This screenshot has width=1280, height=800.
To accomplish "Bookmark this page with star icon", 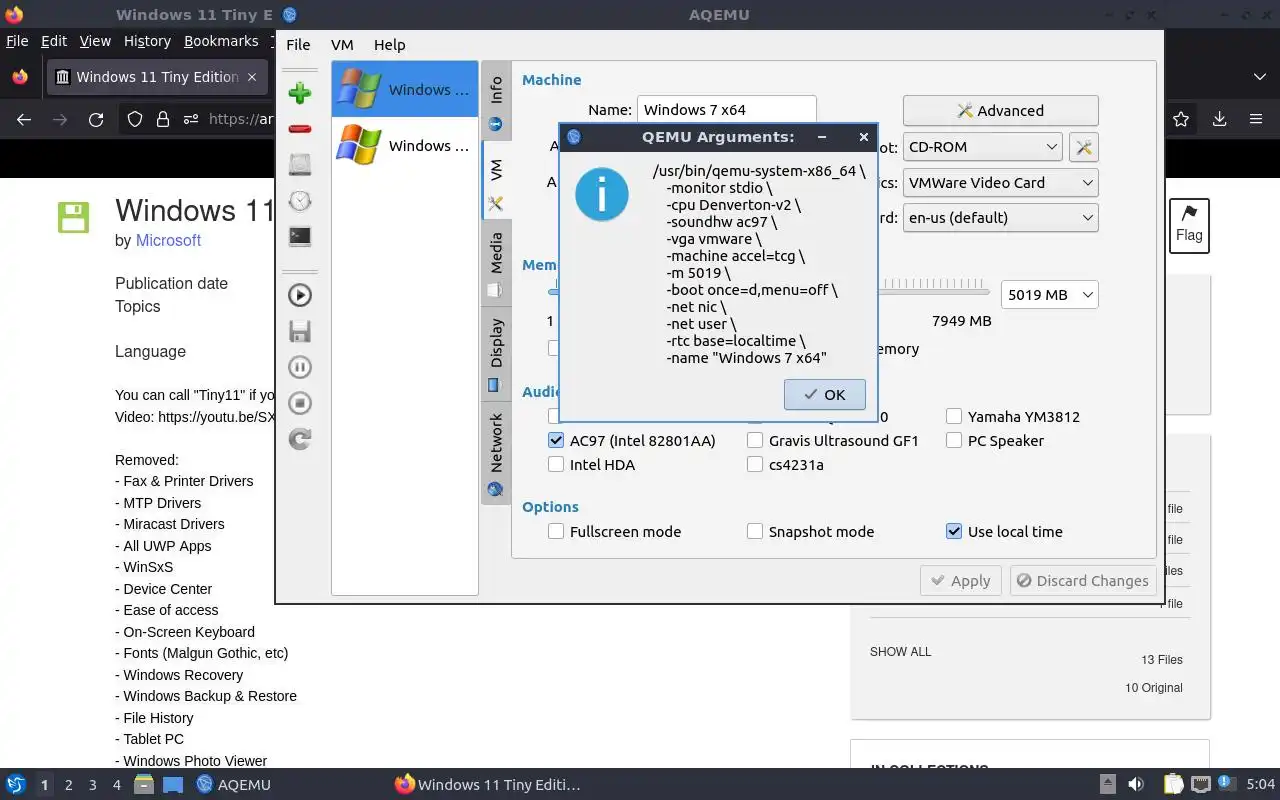I will 1181,119.
